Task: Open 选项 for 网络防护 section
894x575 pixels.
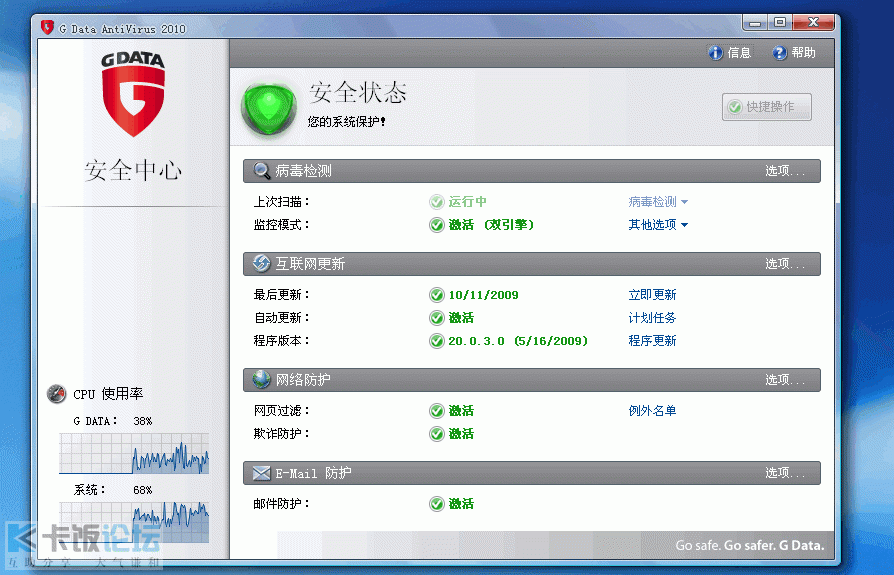Action: pyautogui.click(x=785, y=380)
